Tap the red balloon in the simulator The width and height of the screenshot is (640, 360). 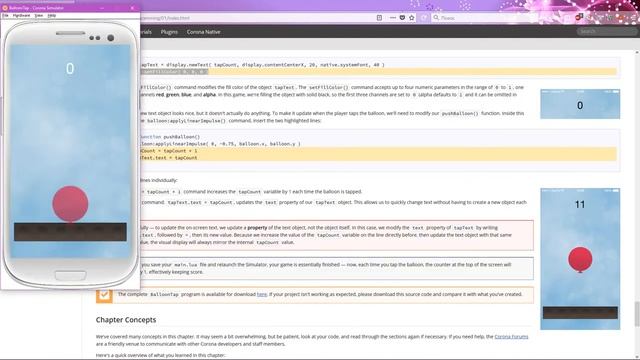(70, 204)
